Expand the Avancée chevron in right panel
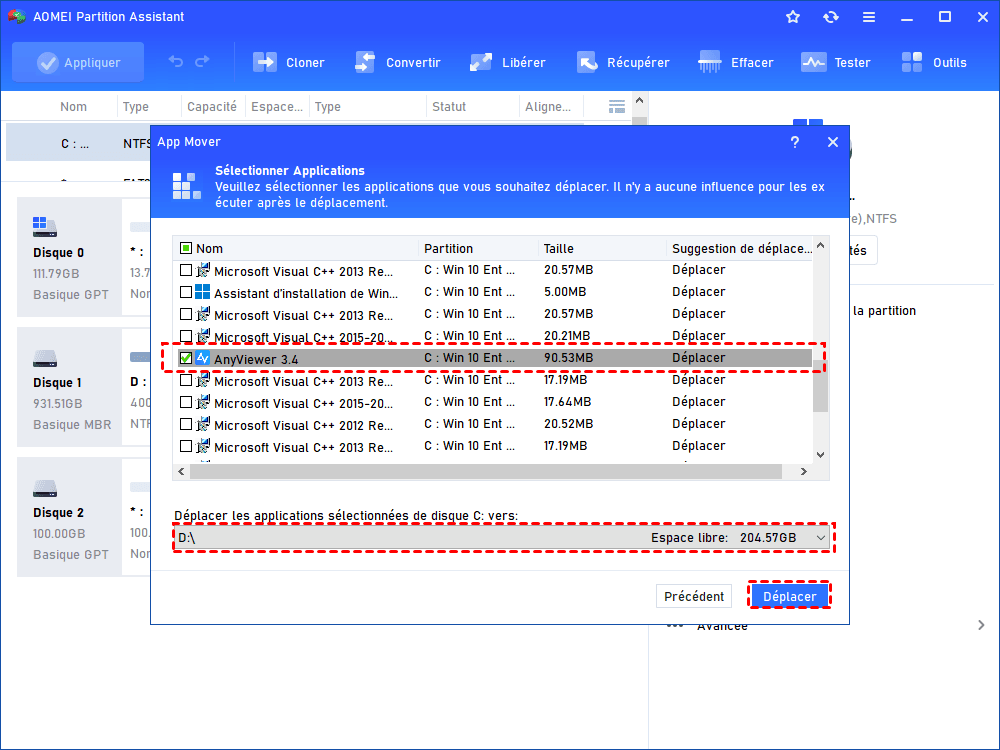This screenshot has height=750, width=1000. tap(981, 625)
